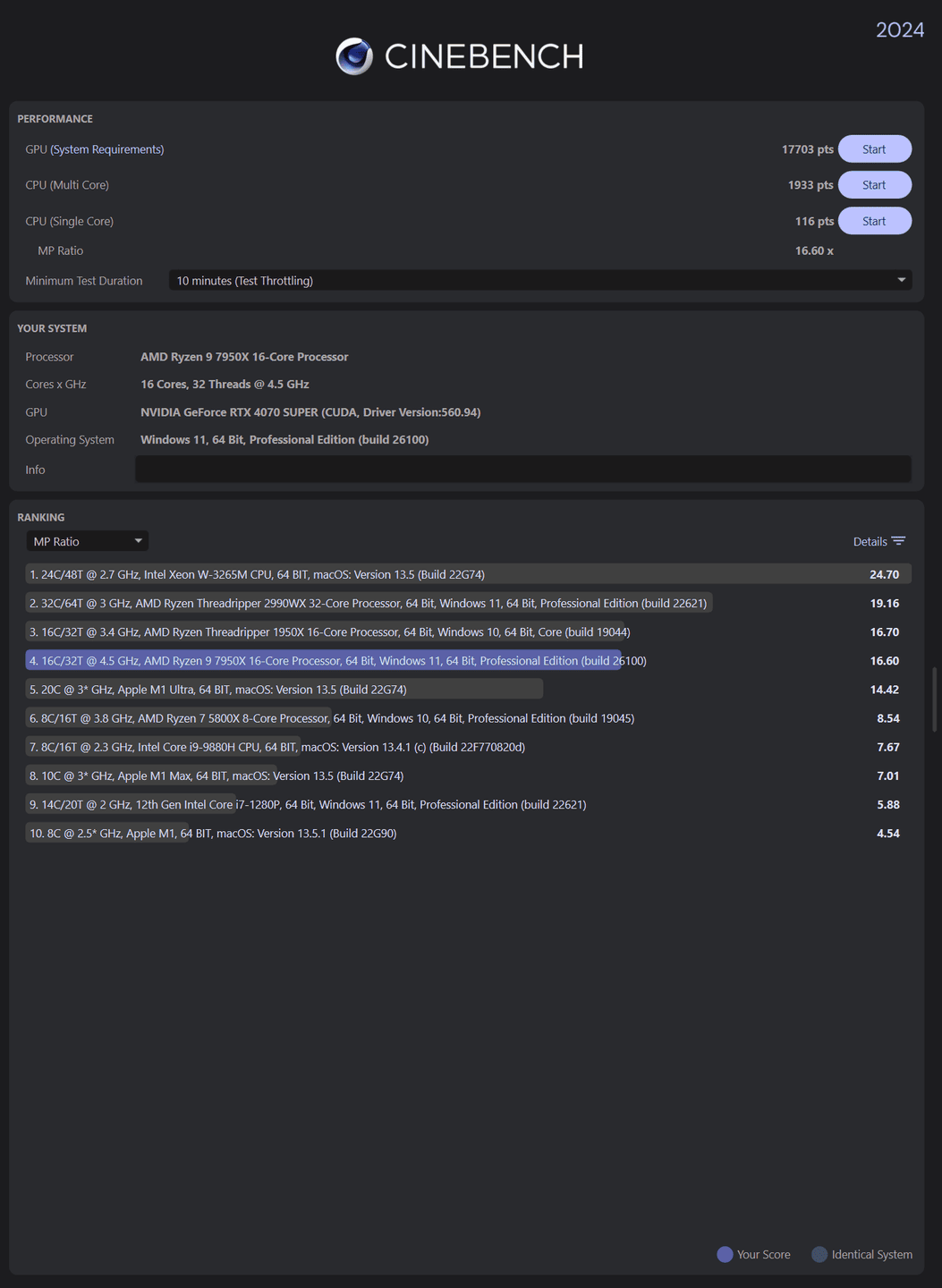
Task: Select ranking row 7 Intel Core i9-9880H
Action: click(469, 747)
